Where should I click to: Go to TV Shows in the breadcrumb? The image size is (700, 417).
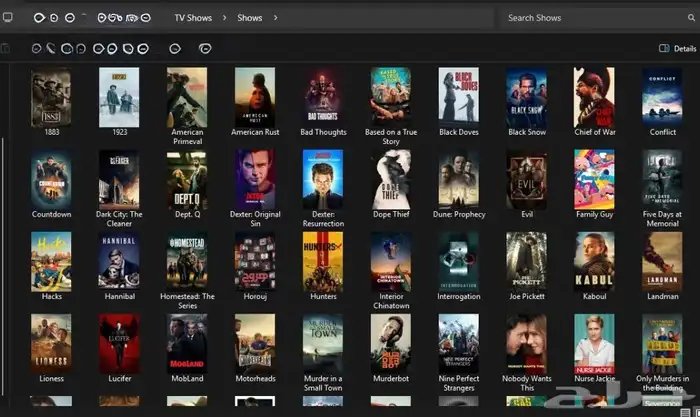[x=193, y=18]
